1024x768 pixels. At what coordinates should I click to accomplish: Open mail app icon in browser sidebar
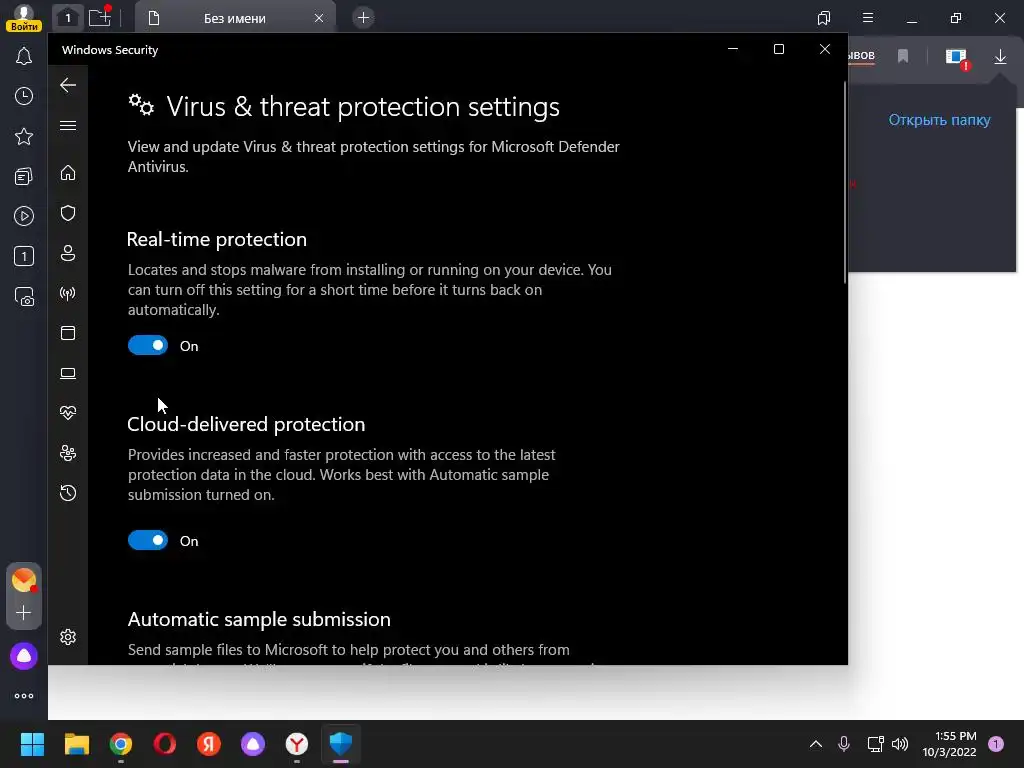pos(24,580)
